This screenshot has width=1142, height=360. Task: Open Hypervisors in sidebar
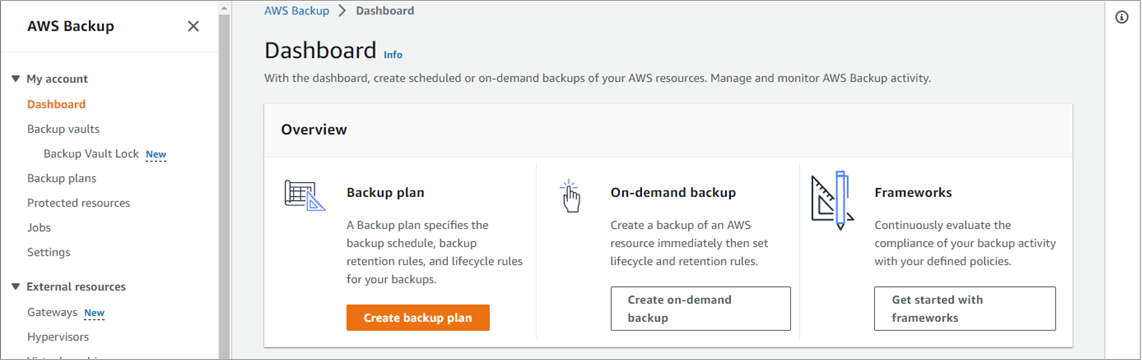(x=58, y=337)
